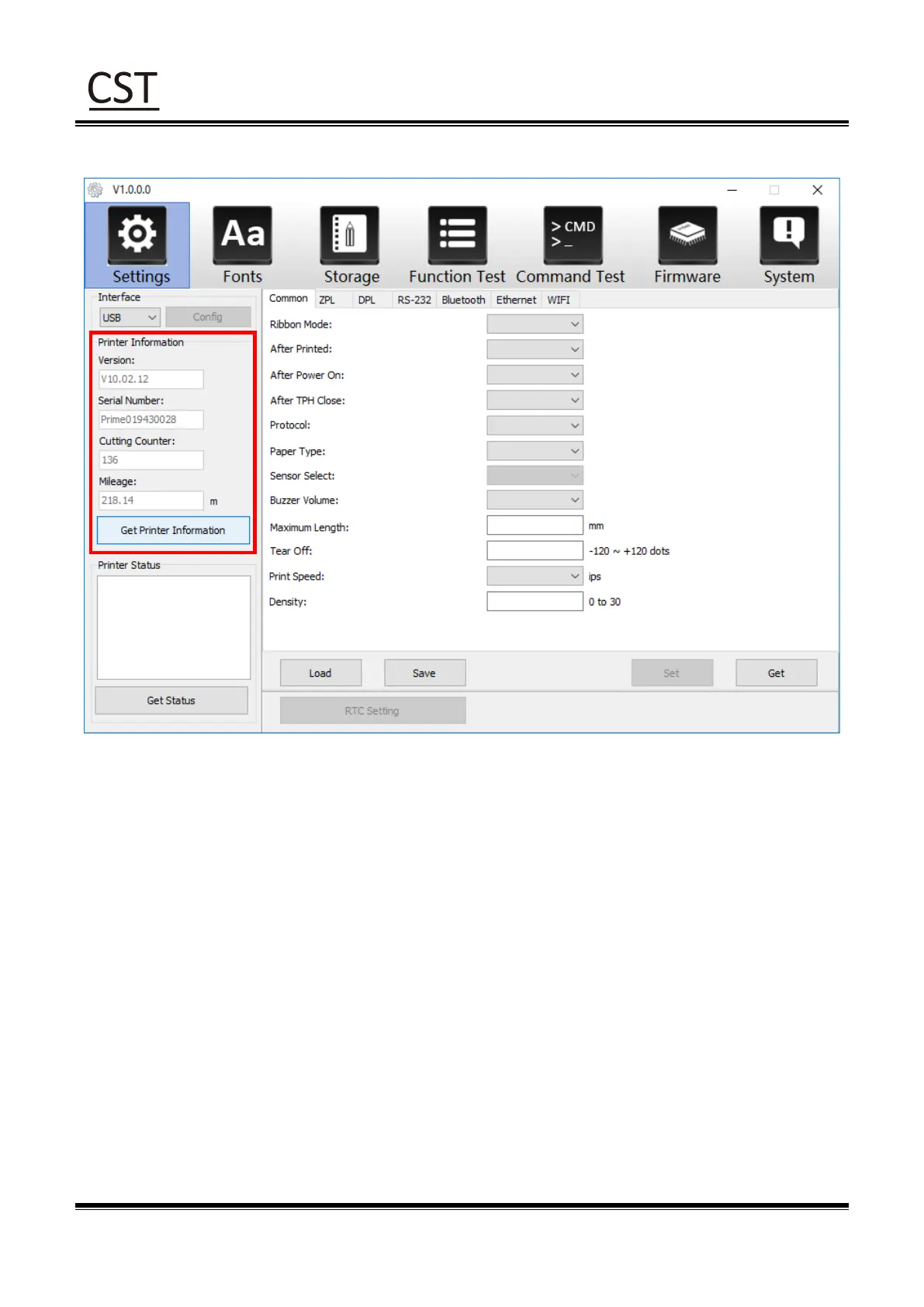Switch to the Ethernet tab
Screen dimensions: 924x1307
coord(516,300)
